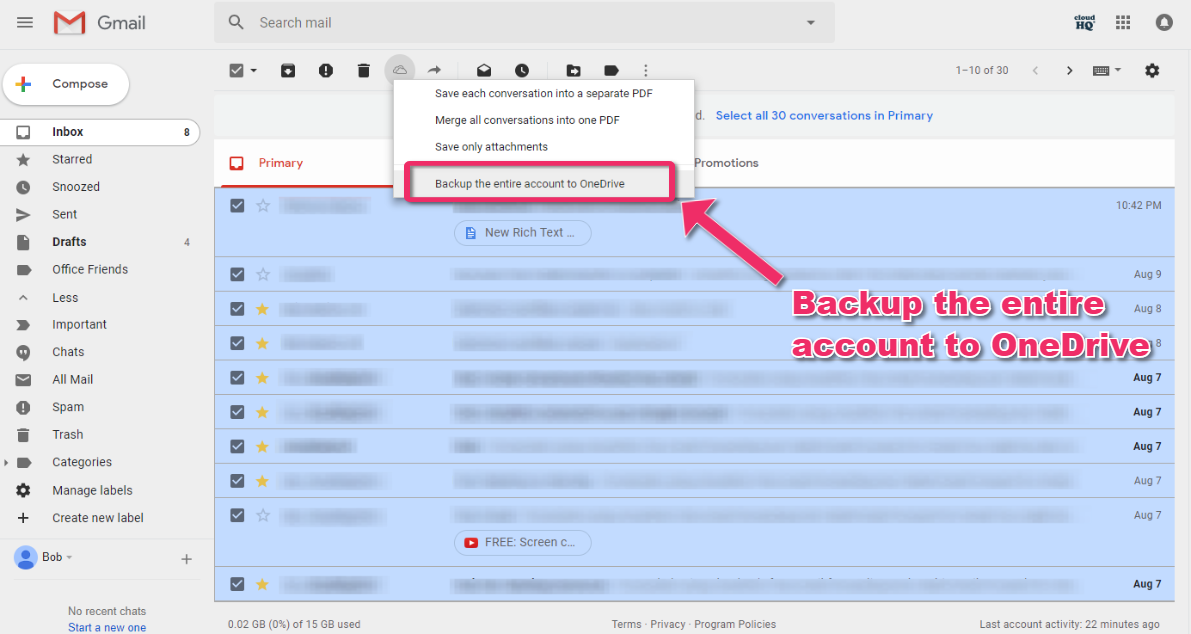Click Bob's profile avatar

(26, 557)
